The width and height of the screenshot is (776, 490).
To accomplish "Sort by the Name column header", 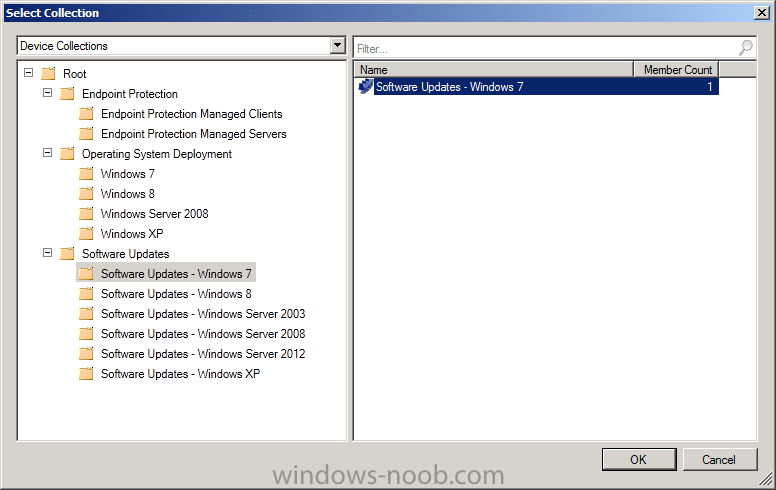I will pos(493,70).
